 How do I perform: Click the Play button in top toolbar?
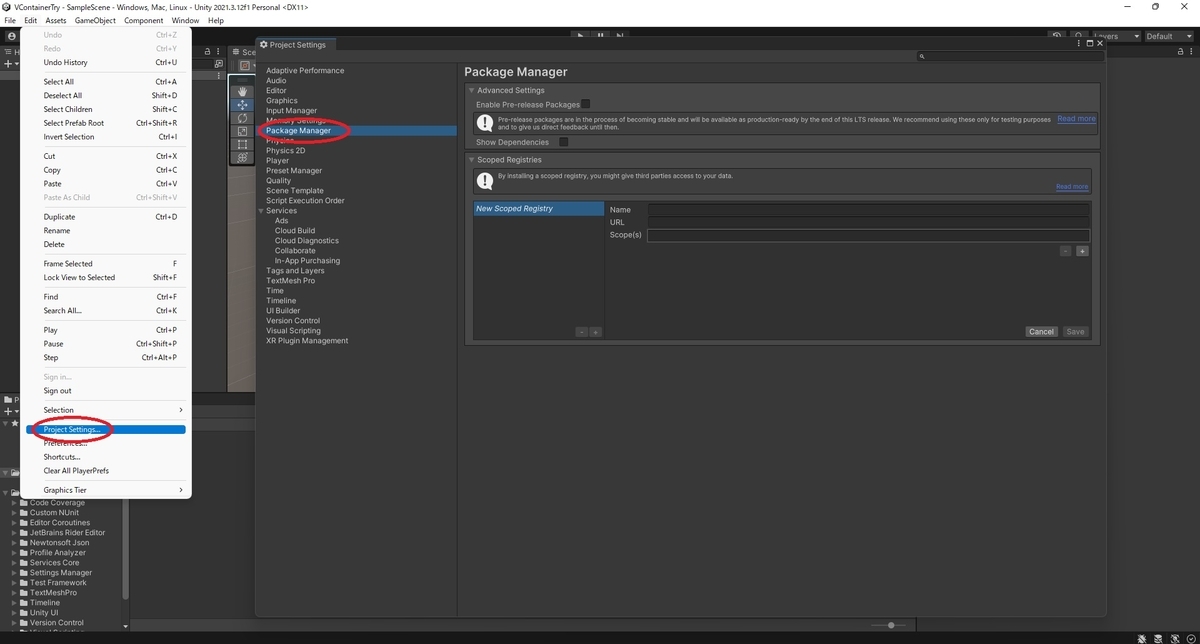(581, 36)
